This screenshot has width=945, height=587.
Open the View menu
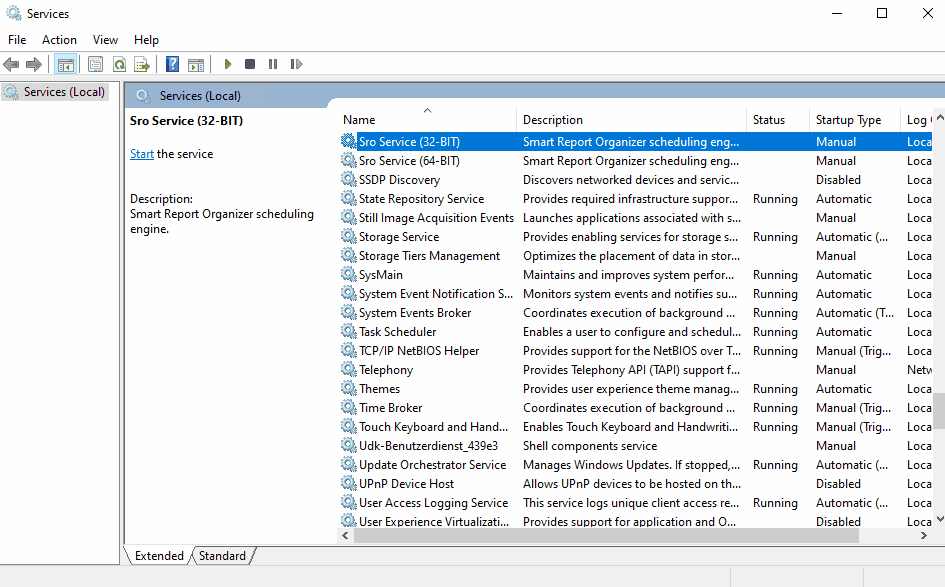click(105, 40)
